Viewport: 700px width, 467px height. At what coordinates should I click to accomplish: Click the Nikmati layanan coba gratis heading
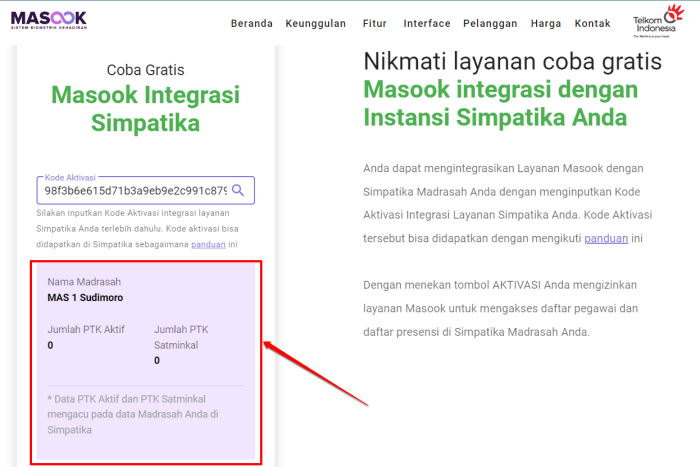coord(512,61)
